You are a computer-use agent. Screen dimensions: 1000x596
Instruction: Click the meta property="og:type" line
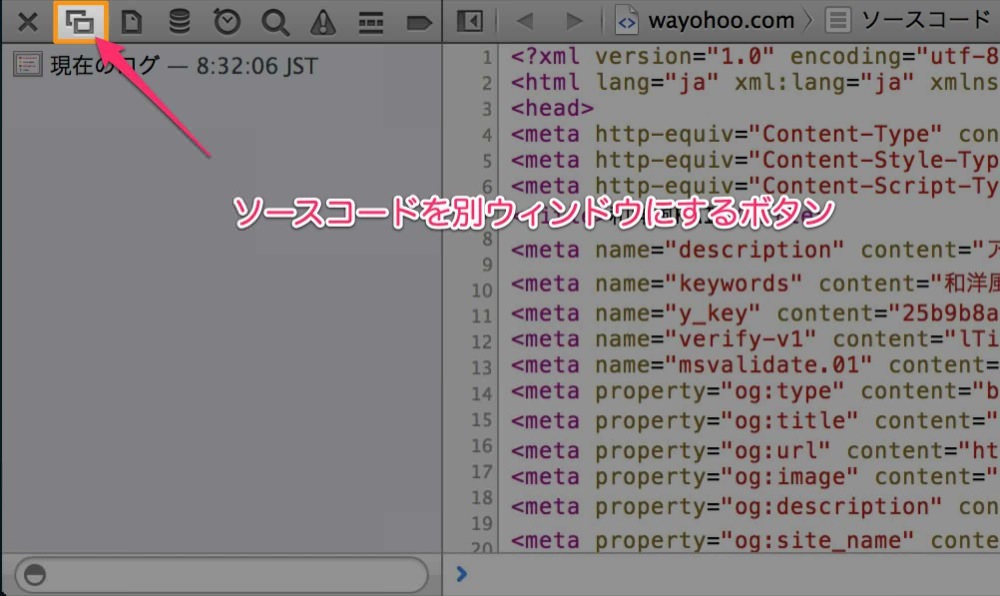754,391
